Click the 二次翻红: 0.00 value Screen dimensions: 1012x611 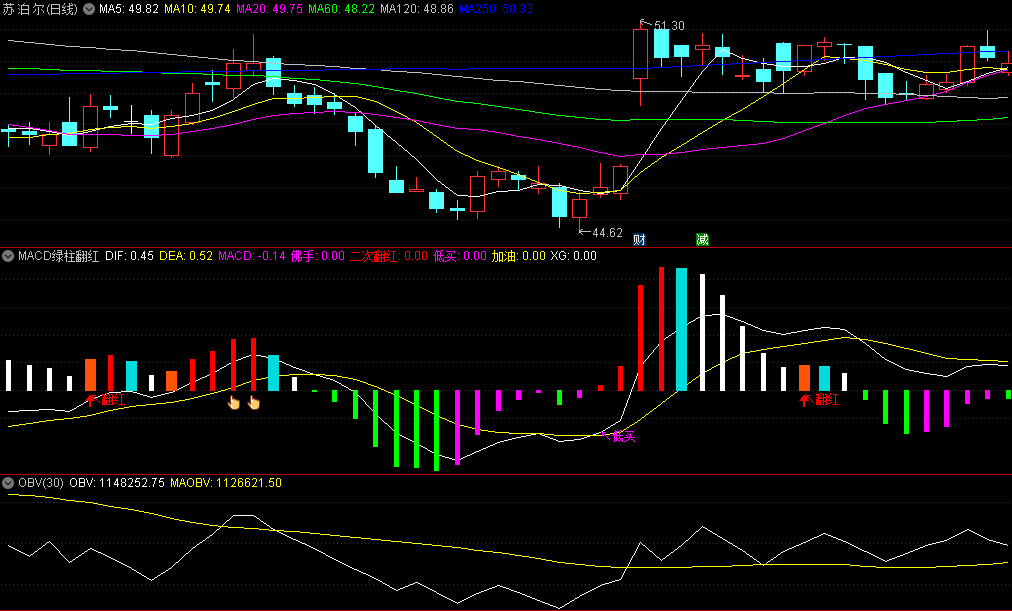[x=389, y=256]
